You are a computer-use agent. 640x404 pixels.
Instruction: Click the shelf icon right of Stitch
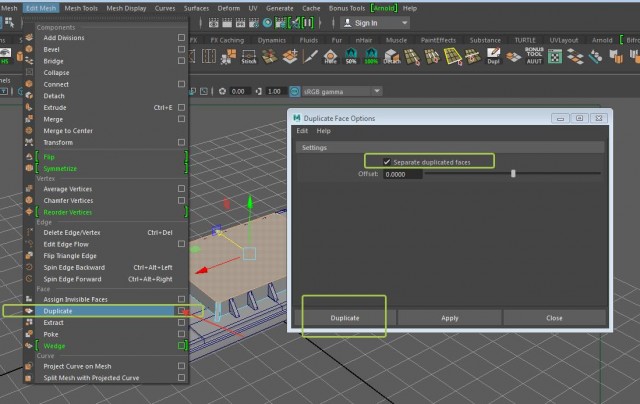point(269,57)
